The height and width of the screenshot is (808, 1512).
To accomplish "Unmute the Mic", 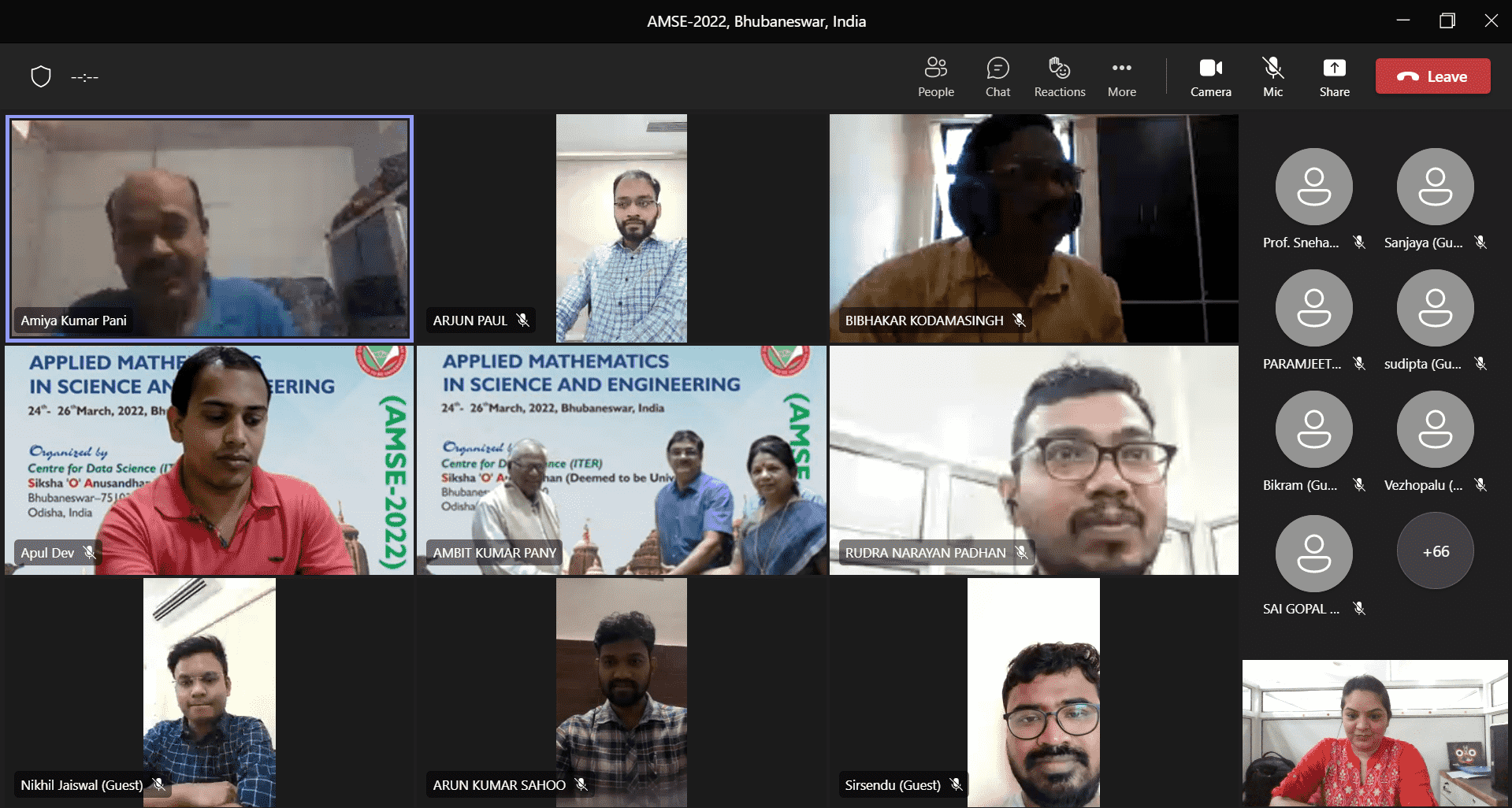I will (1272, 76).
